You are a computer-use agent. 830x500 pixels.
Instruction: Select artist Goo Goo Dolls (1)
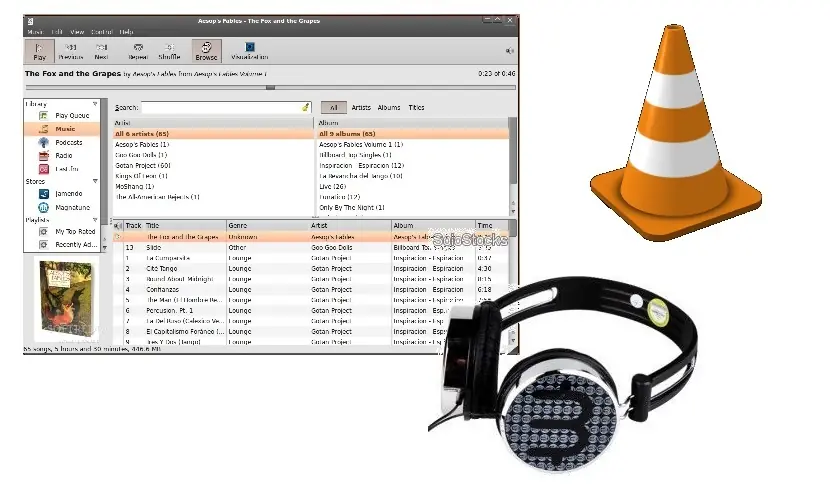click(x=213, y=155)
